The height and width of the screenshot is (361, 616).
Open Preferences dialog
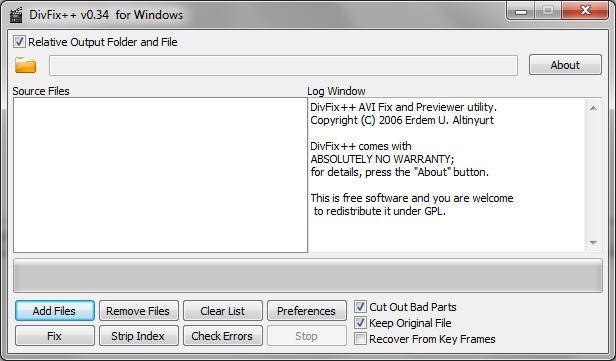point(307,311)
